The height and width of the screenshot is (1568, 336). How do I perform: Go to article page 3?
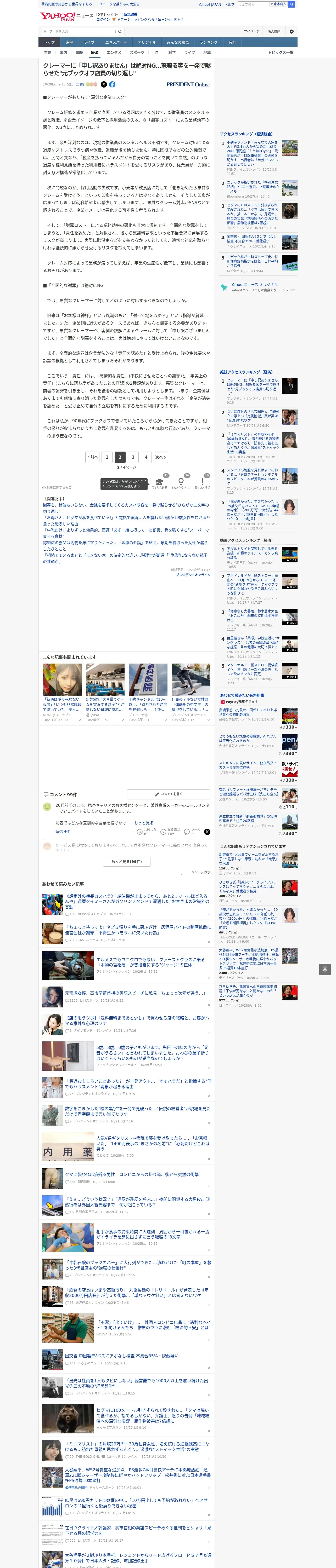[133, 457]
